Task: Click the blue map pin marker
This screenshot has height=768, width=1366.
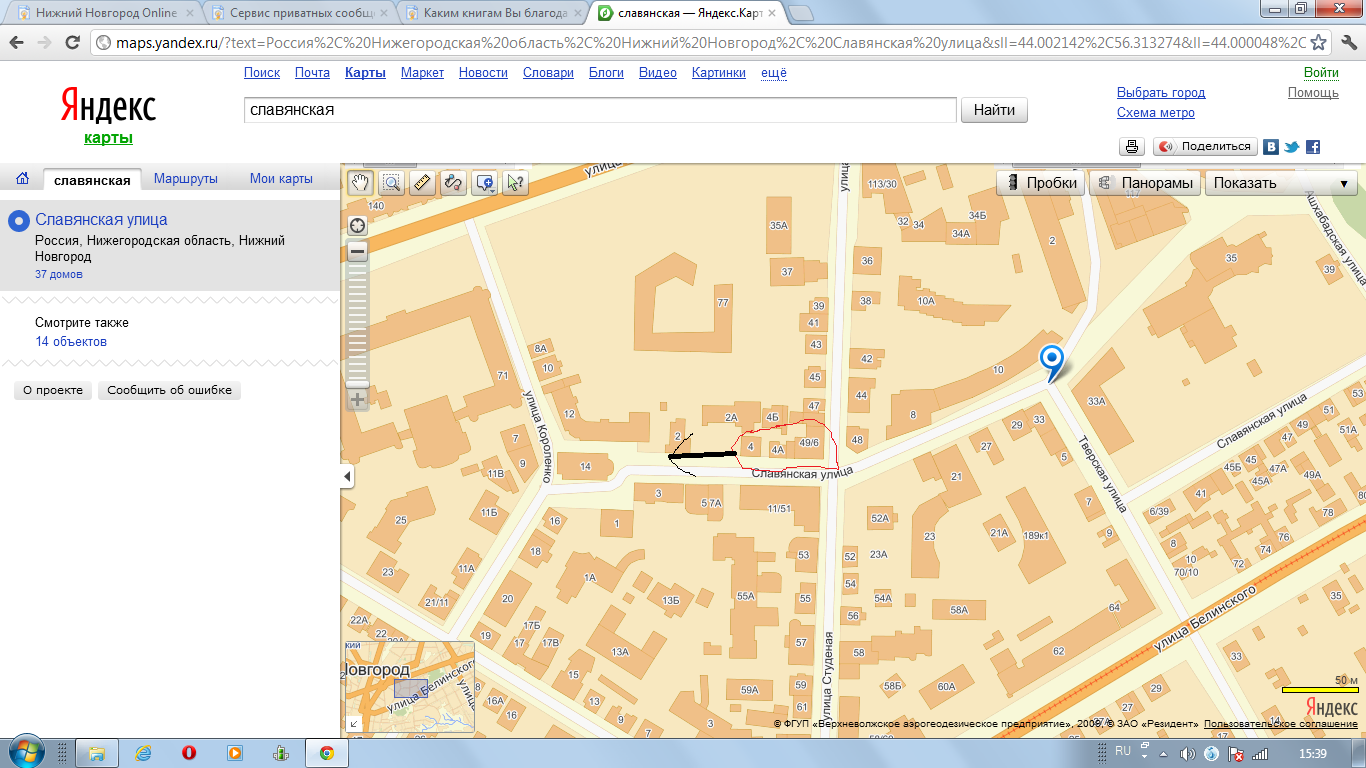Action: click(x=1051, y=363)
